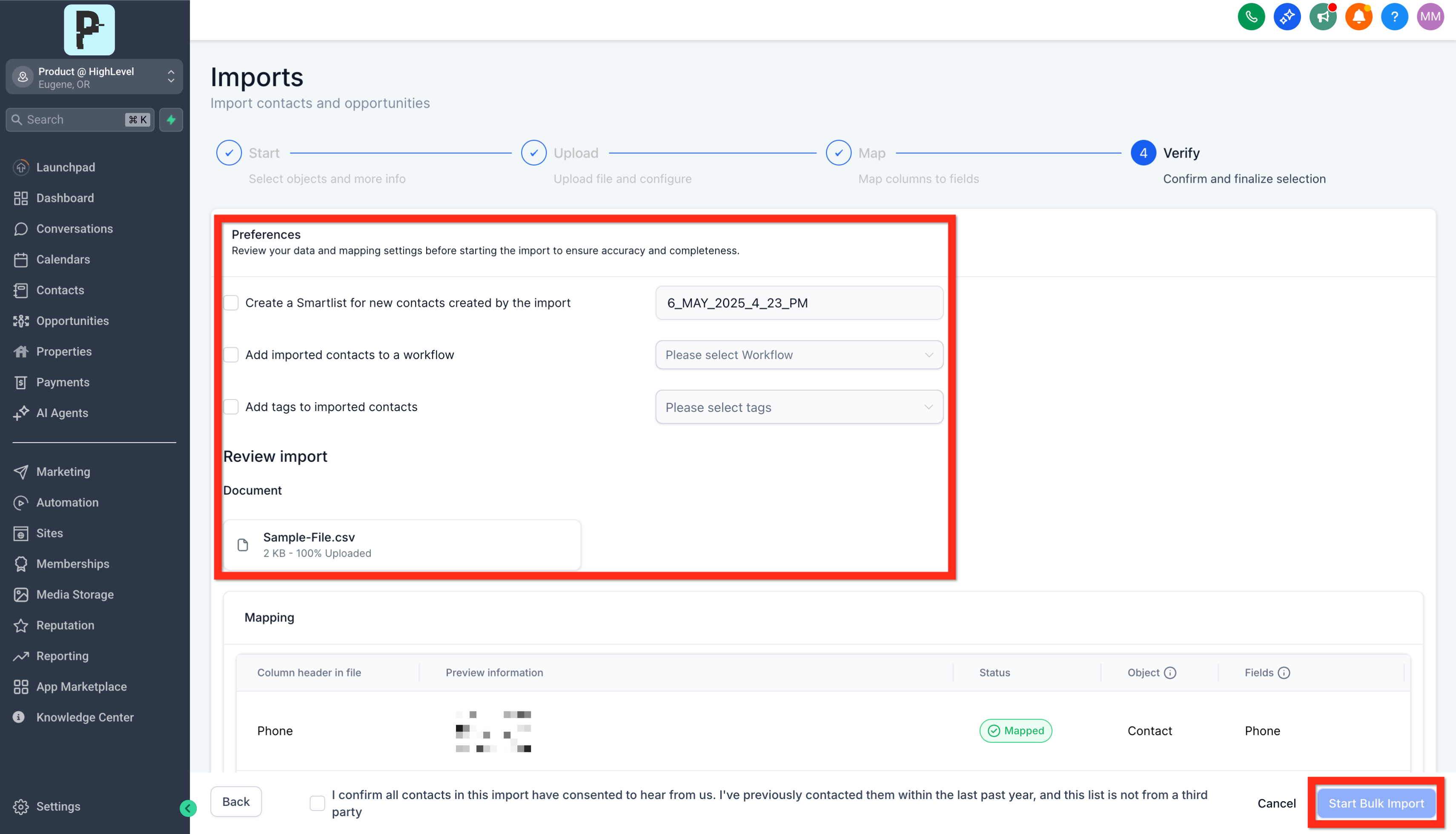Viewport: 1456px width, 834px height.
Task: Click the blue help question mark icon
Action: pos(1394,17)
